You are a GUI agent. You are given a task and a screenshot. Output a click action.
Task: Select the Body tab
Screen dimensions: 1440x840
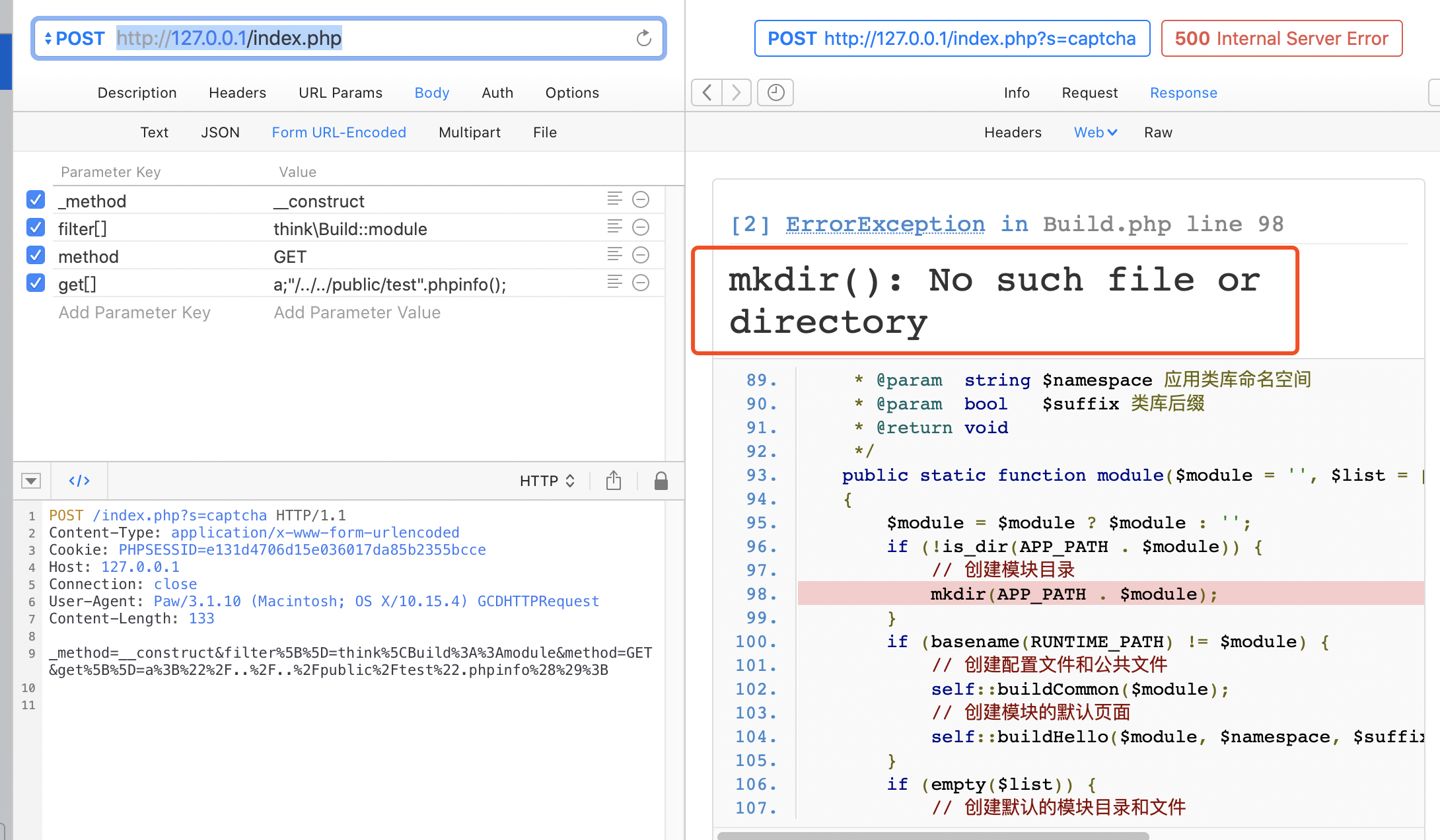click(432, 92)
